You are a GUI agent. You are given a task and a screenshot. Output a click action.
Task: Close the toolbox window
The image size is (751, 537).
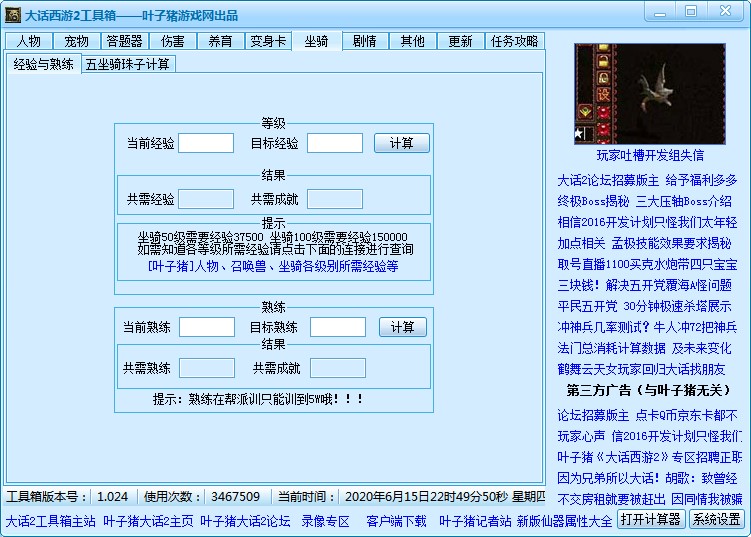pos(726,11)
